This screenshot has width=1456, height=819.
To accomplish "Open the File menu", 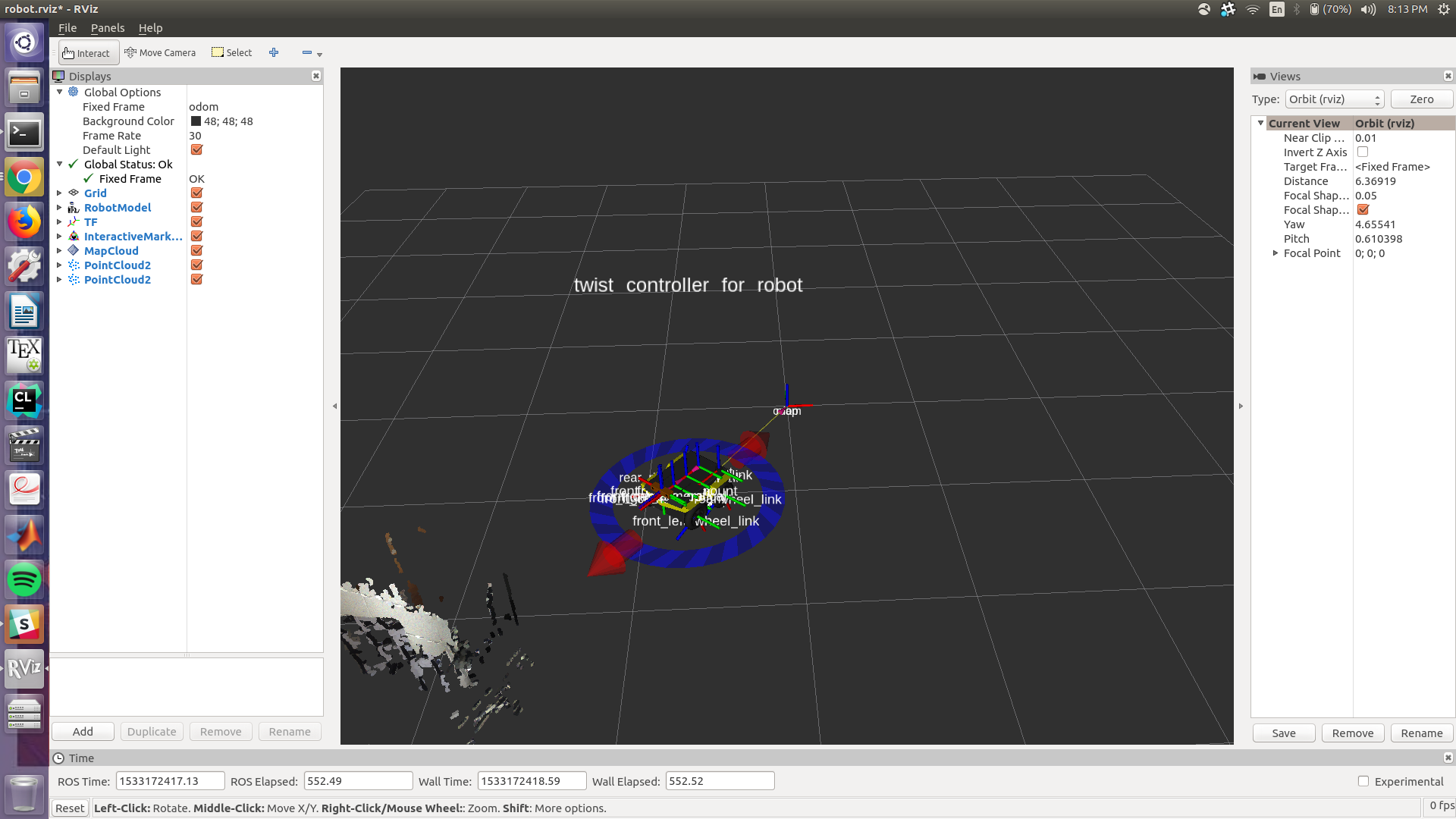I will [67, 28].
